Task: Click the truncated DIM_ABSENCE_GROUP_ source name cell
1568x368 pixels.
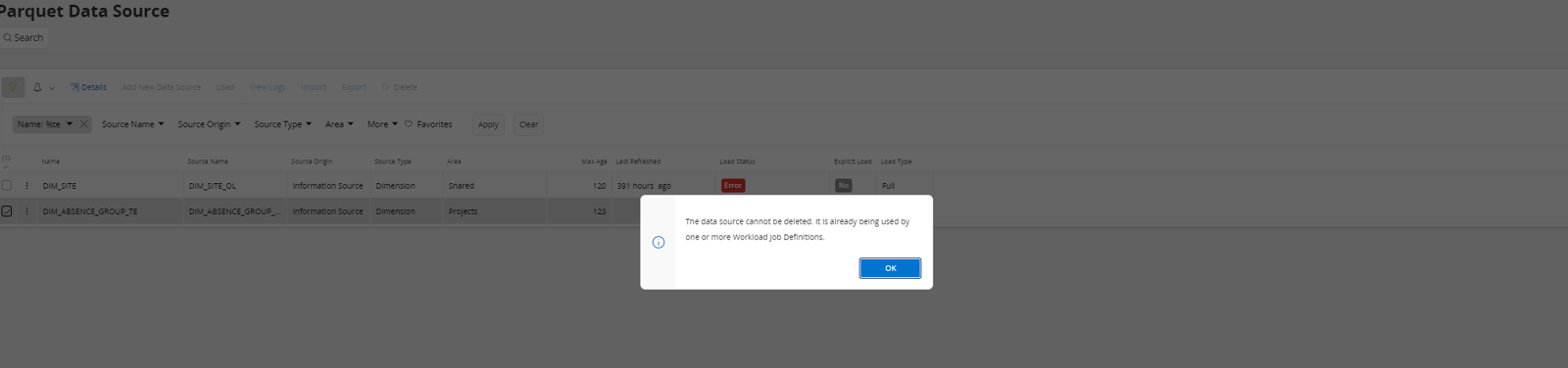Action: pos(235,211)
